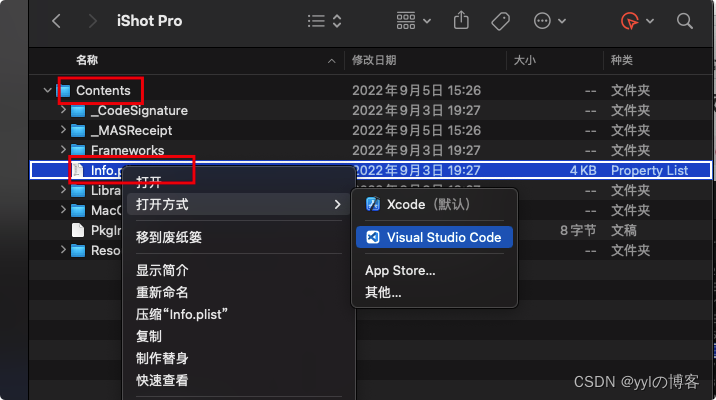
Task: Click the Property List kind cell
Action: [x=649, y=170]
